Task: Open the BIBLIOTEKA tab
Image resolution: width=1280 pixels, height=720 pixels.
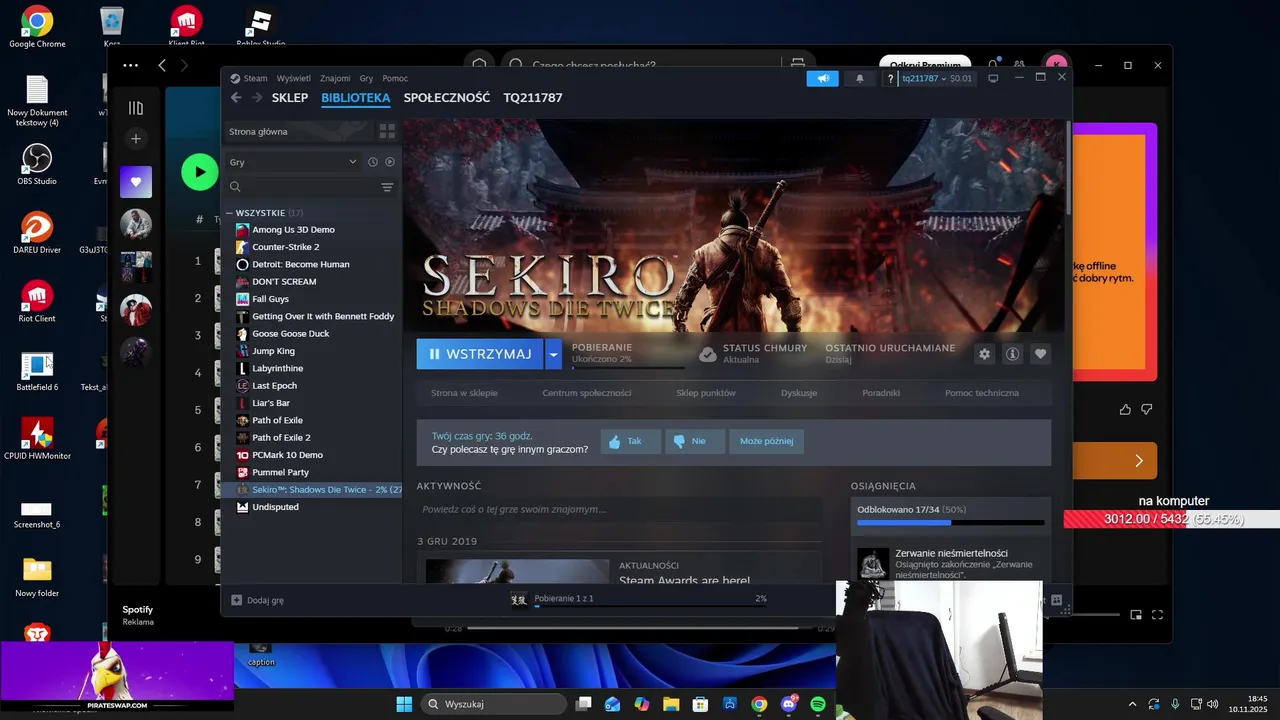Action: (x=356, y=98)
